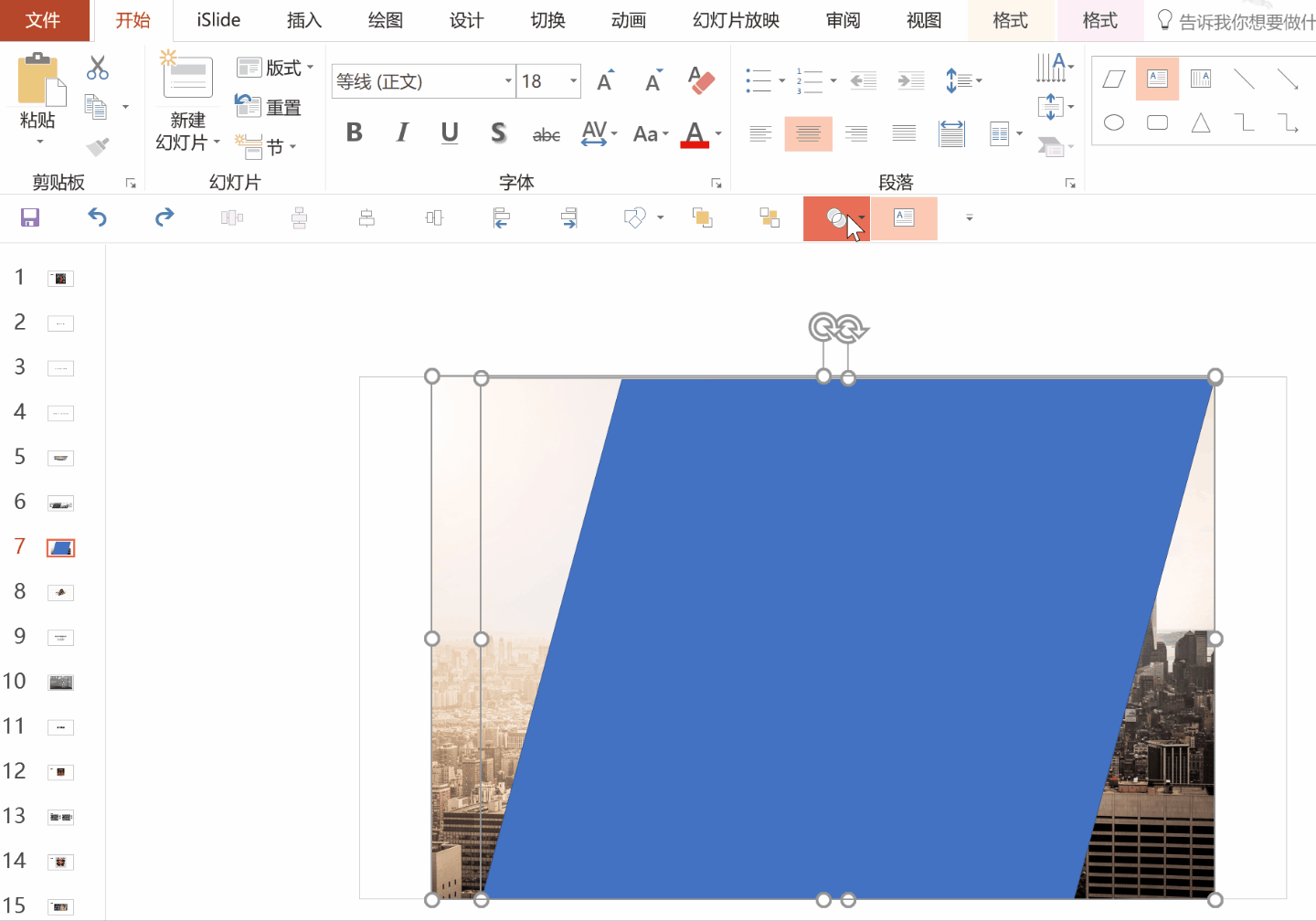Toggle Underline formatting

point(450,133)
